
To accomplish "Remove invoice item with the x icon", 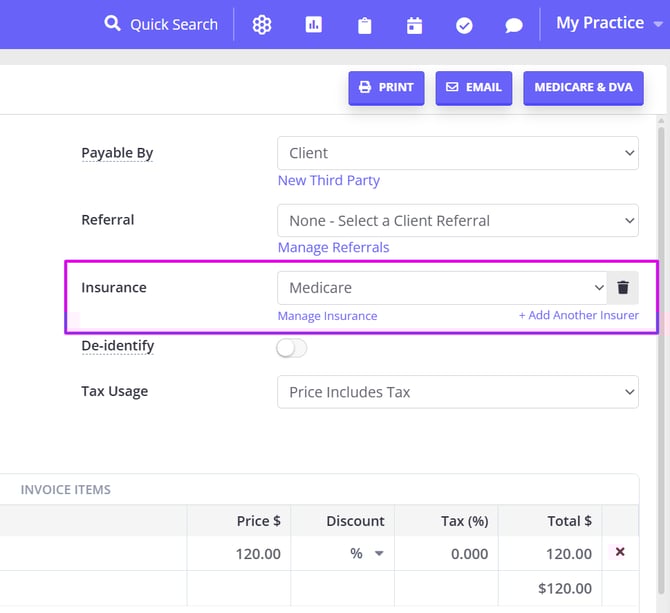I will [620, 552].
